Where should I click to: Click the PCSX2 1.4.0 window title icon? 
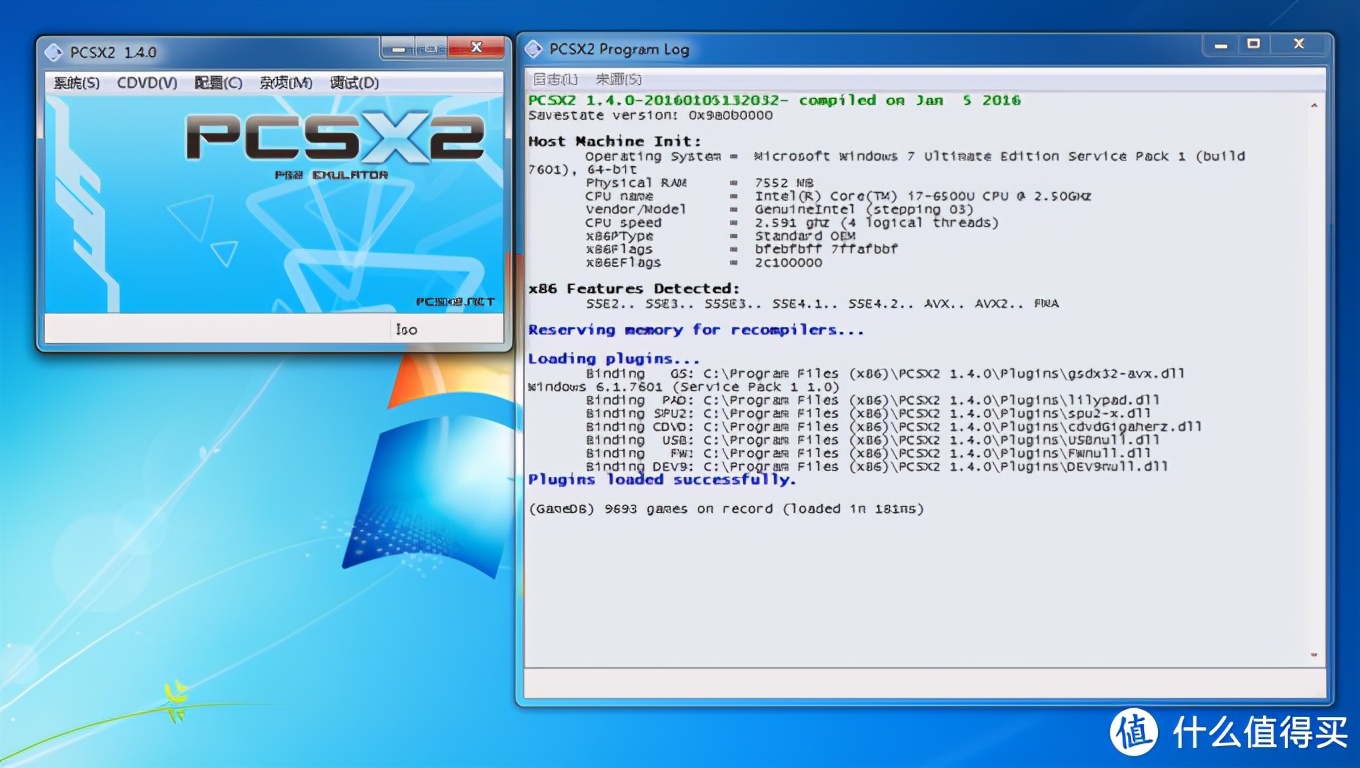(x=54, y=52)
